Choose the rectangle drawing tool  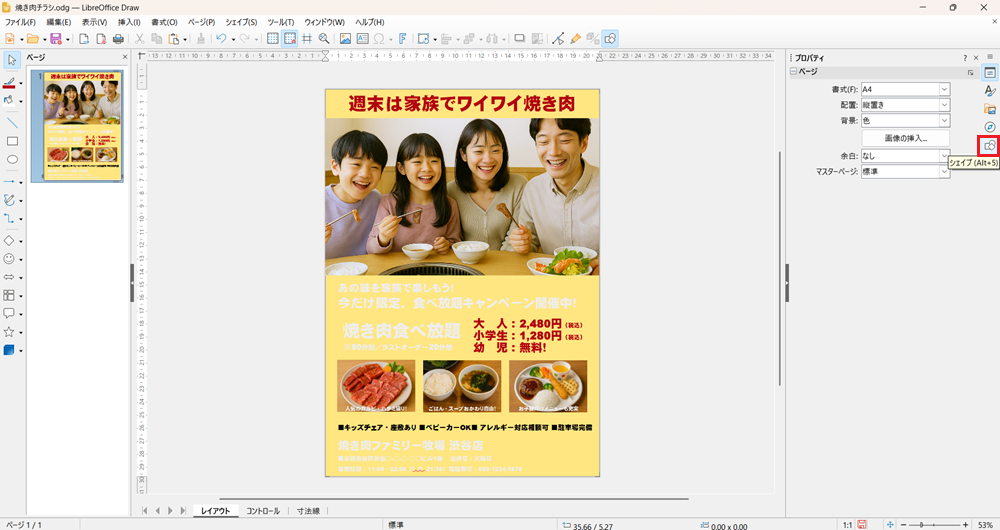pyautogui.click(x=12, y=142)
